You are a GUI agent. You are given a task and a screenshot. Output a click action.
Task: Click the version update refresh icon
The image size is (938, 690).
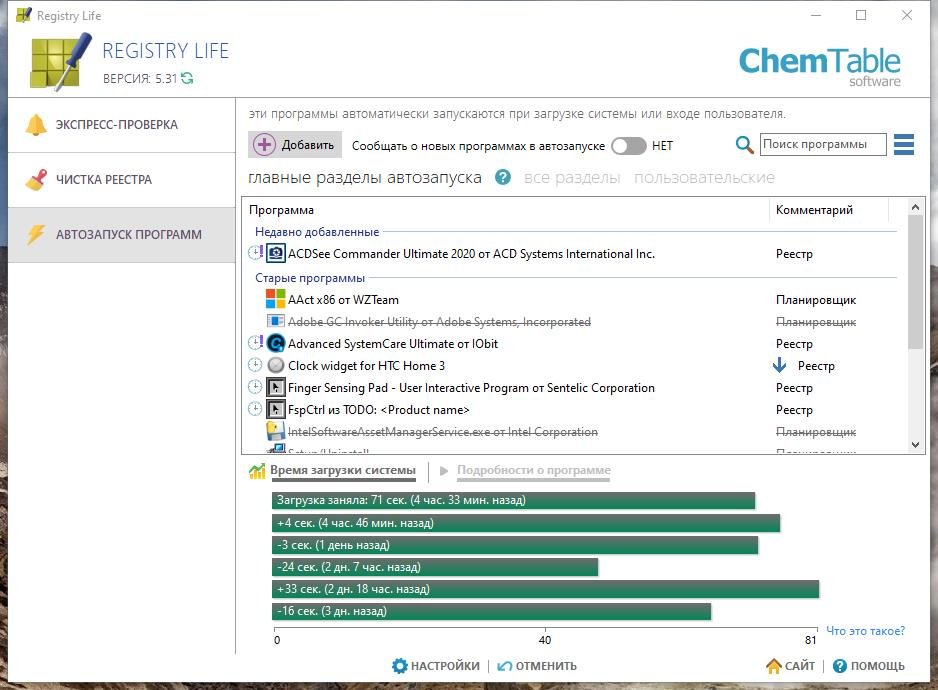[187, 78]
